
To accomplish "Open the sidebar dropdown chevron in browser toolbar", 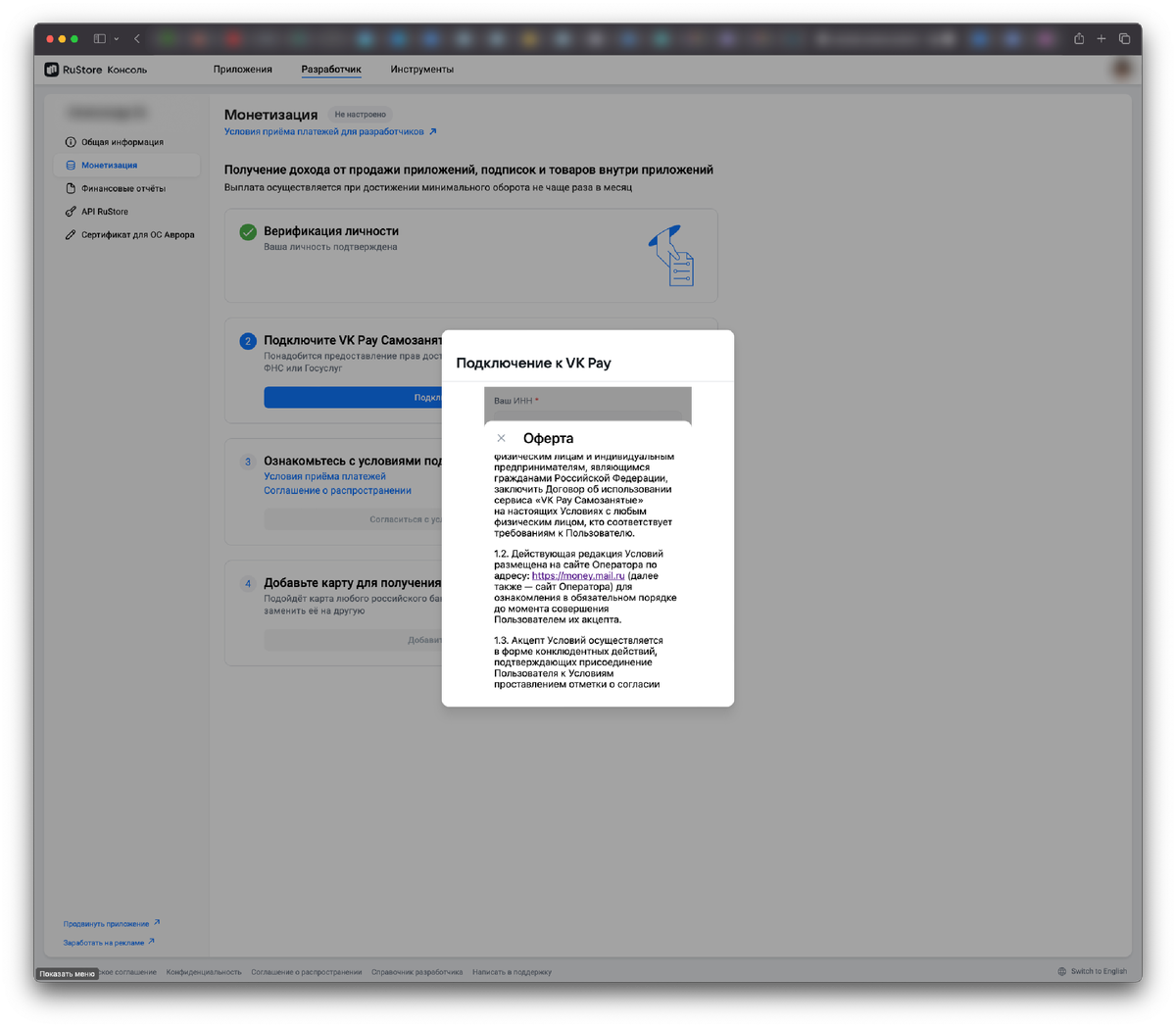I will tap(116, 39).
